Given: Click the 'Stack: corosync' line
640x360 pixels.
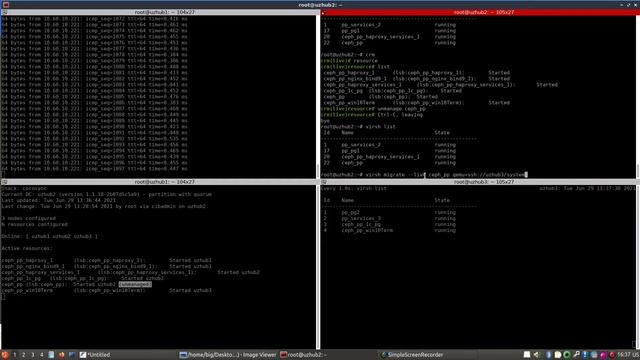Looking at the screenshot, I should [x=24, y=189].
